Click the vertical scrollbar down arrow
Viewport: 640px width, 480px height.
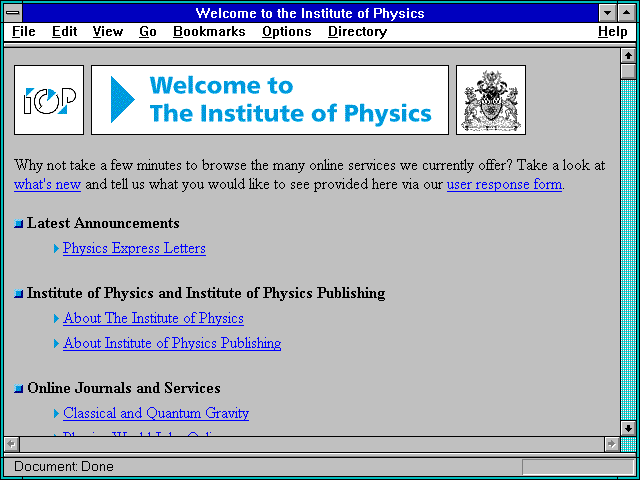(x=628, y=429)
